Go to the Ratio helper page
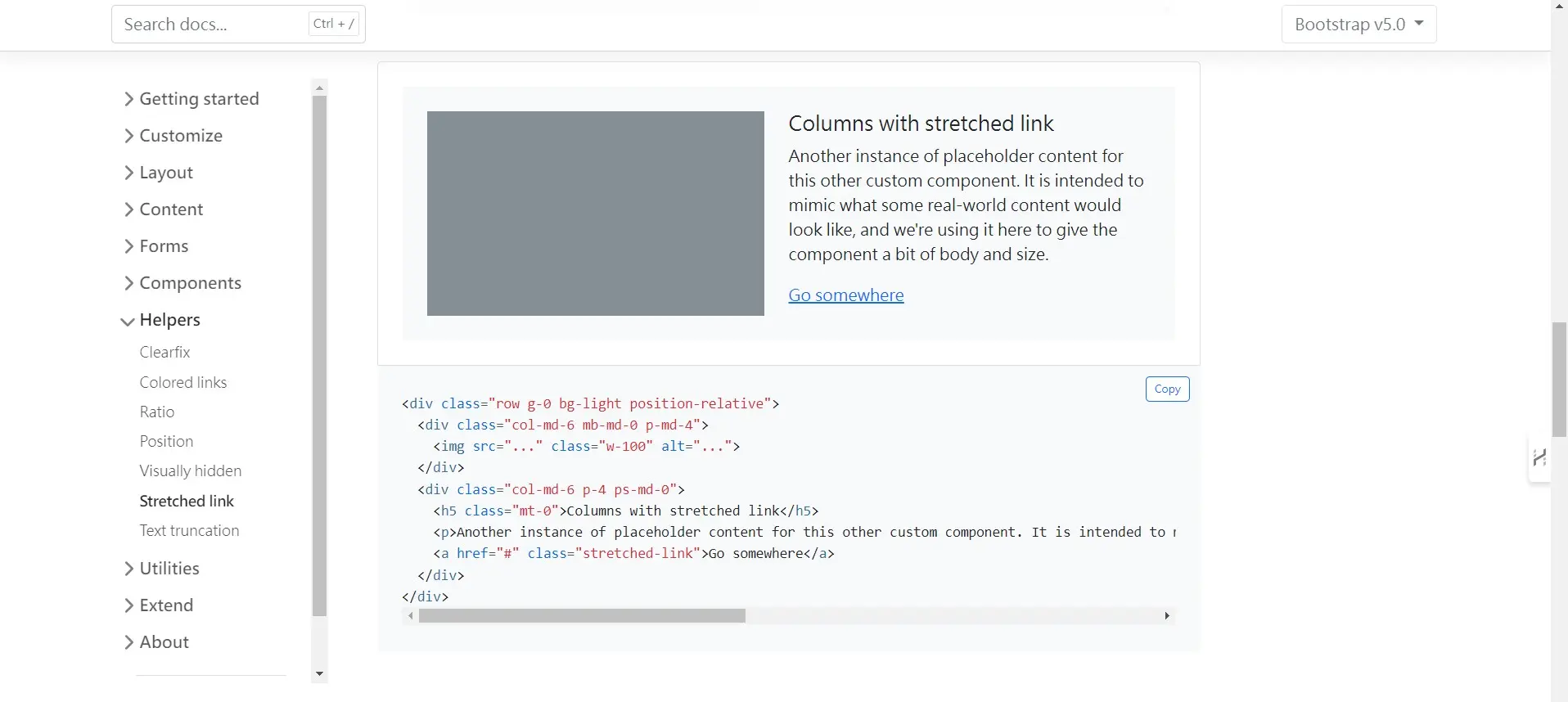The width and height of the screenshot is (1568, 702). coord(156,412)
